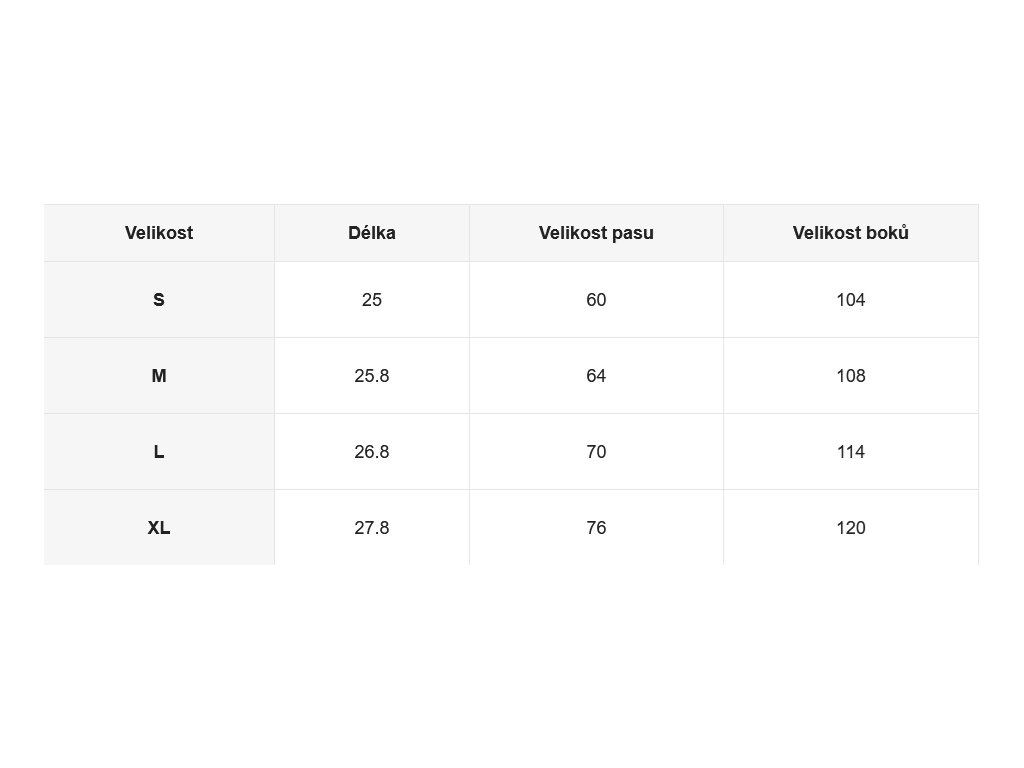
Task: Click the waist value 64
Action: [596, 376]
